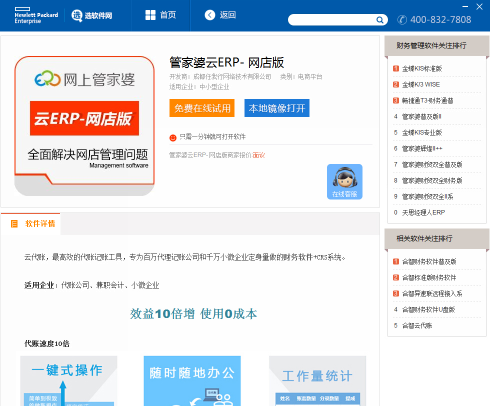Click the red smiley icon beside the hint
The height and width of the screenshot is (406, 490).
[x=173, y=137]
